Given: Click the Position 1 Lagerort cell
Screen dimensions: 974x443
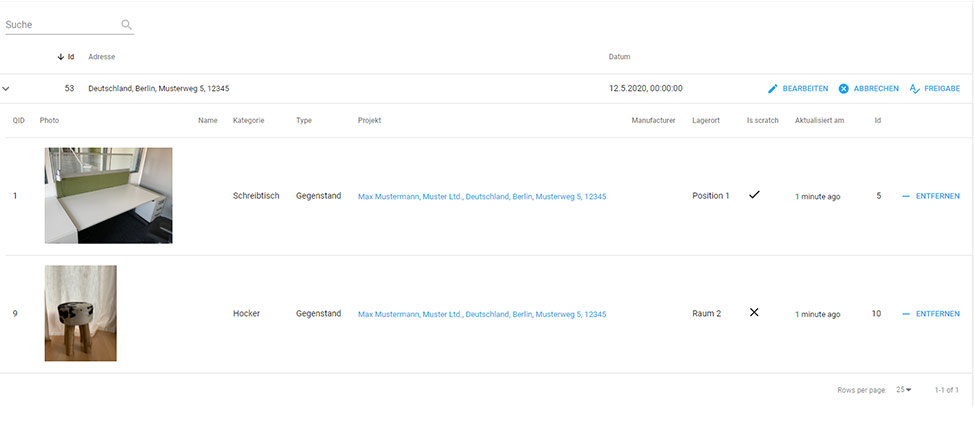Looking at the screenshot, I should click(711, 196).
